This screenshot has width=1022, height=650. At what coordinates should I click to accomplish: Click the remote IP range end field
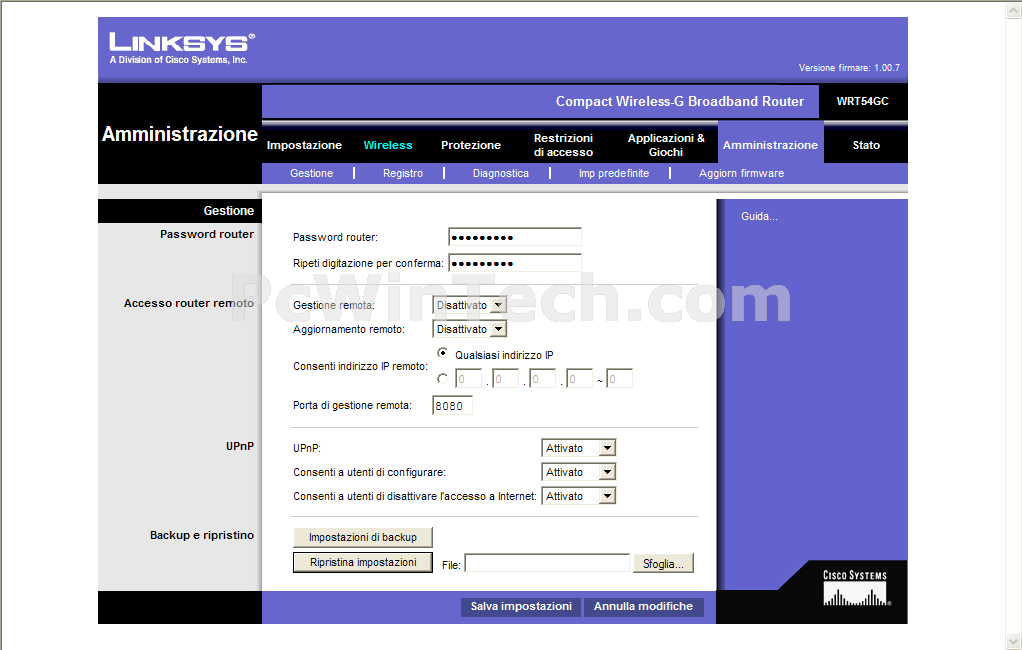(x=620, y=379)
